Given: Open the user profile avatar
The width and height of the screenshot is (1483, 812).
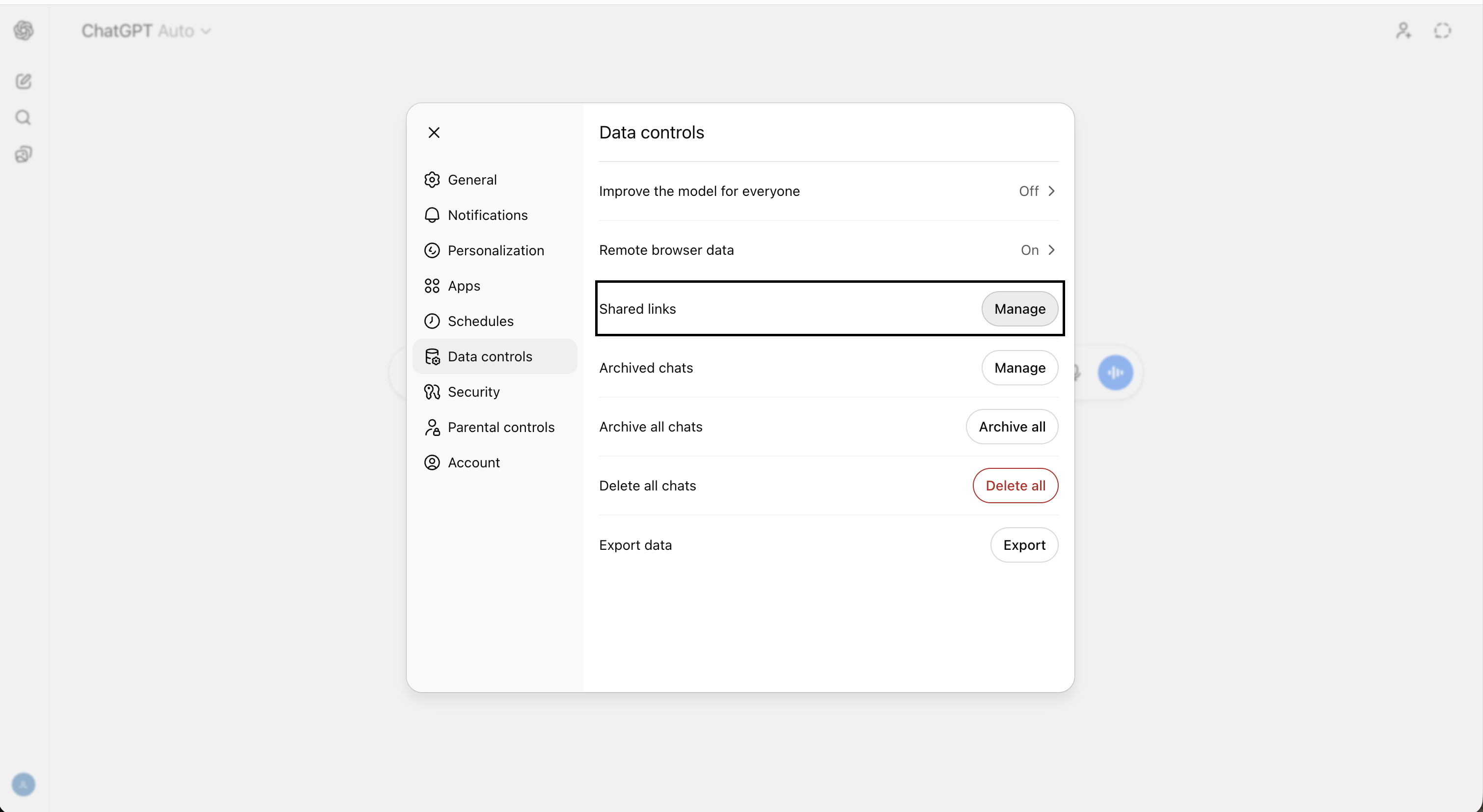Looking at the screenshot, I should pyautogui.click(x=24, y=785).
